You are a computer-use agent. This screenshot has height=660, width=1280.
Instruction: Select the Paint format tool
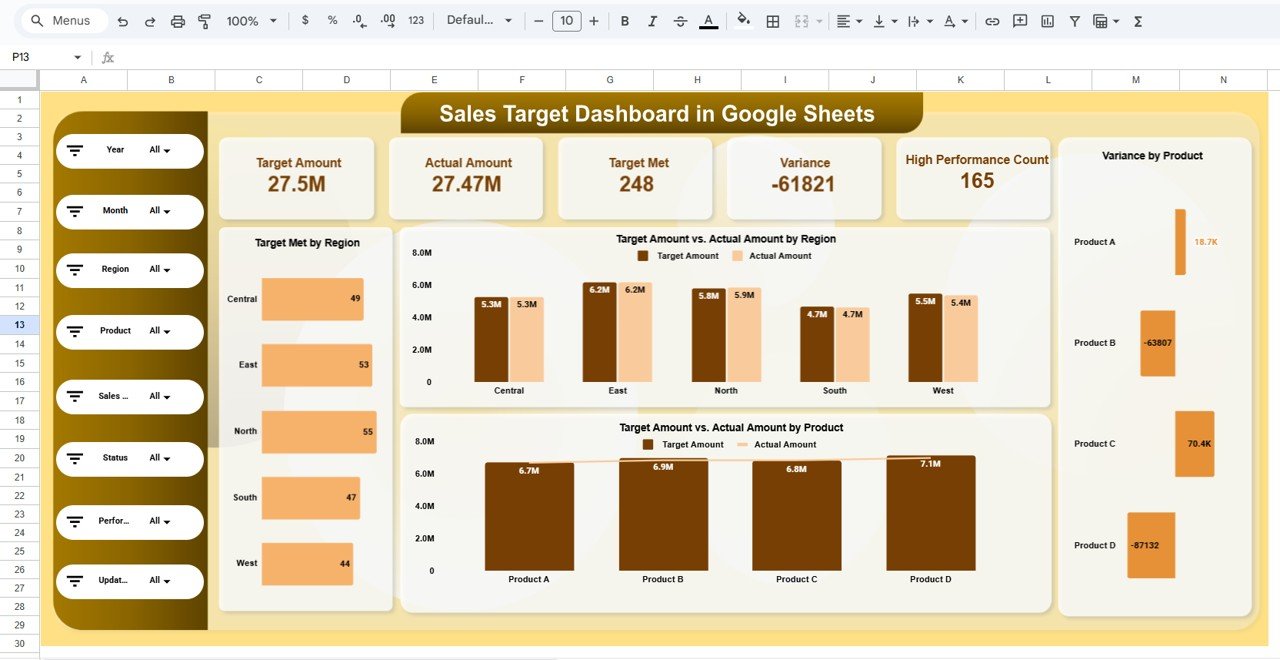pyautogui.click(x=205, y=20)
